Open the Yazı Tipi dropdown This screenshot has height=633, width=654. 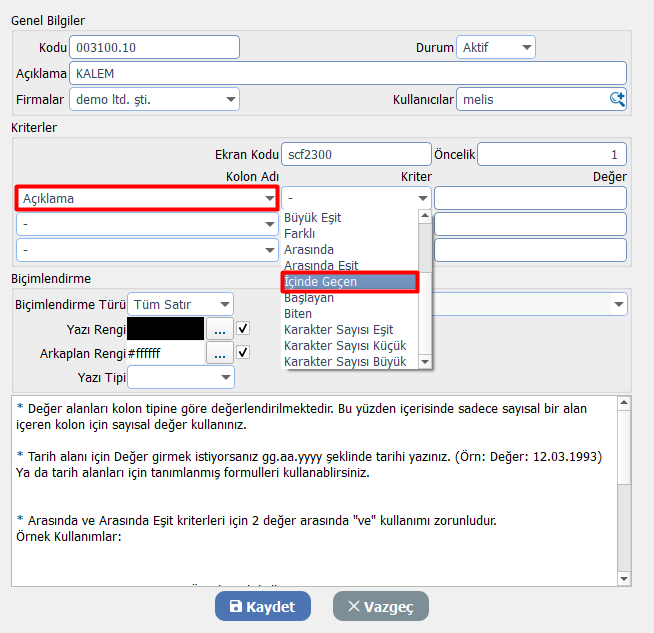click(180, 377)
